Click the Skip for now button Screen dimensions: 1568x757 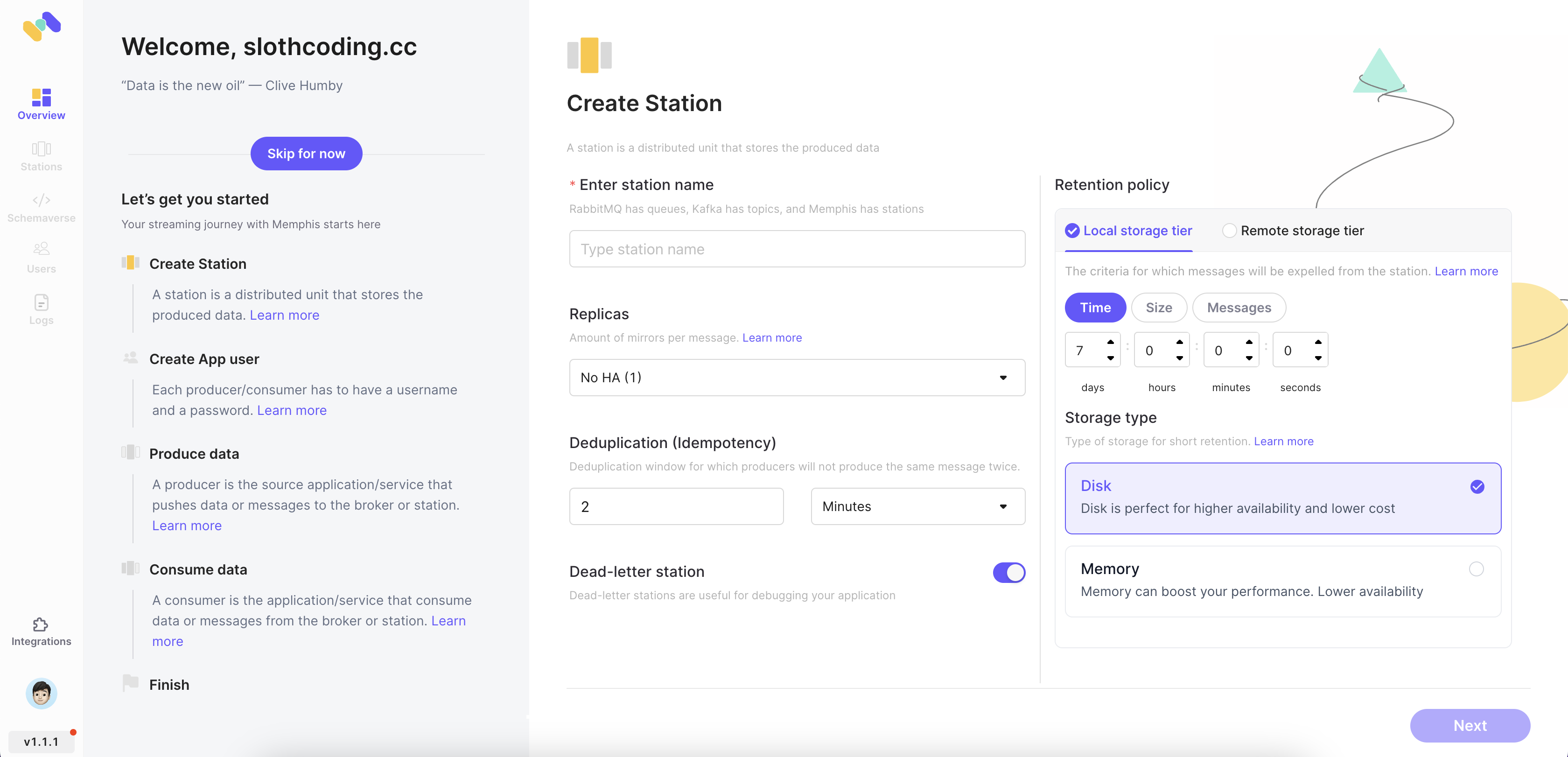(306, 154)
